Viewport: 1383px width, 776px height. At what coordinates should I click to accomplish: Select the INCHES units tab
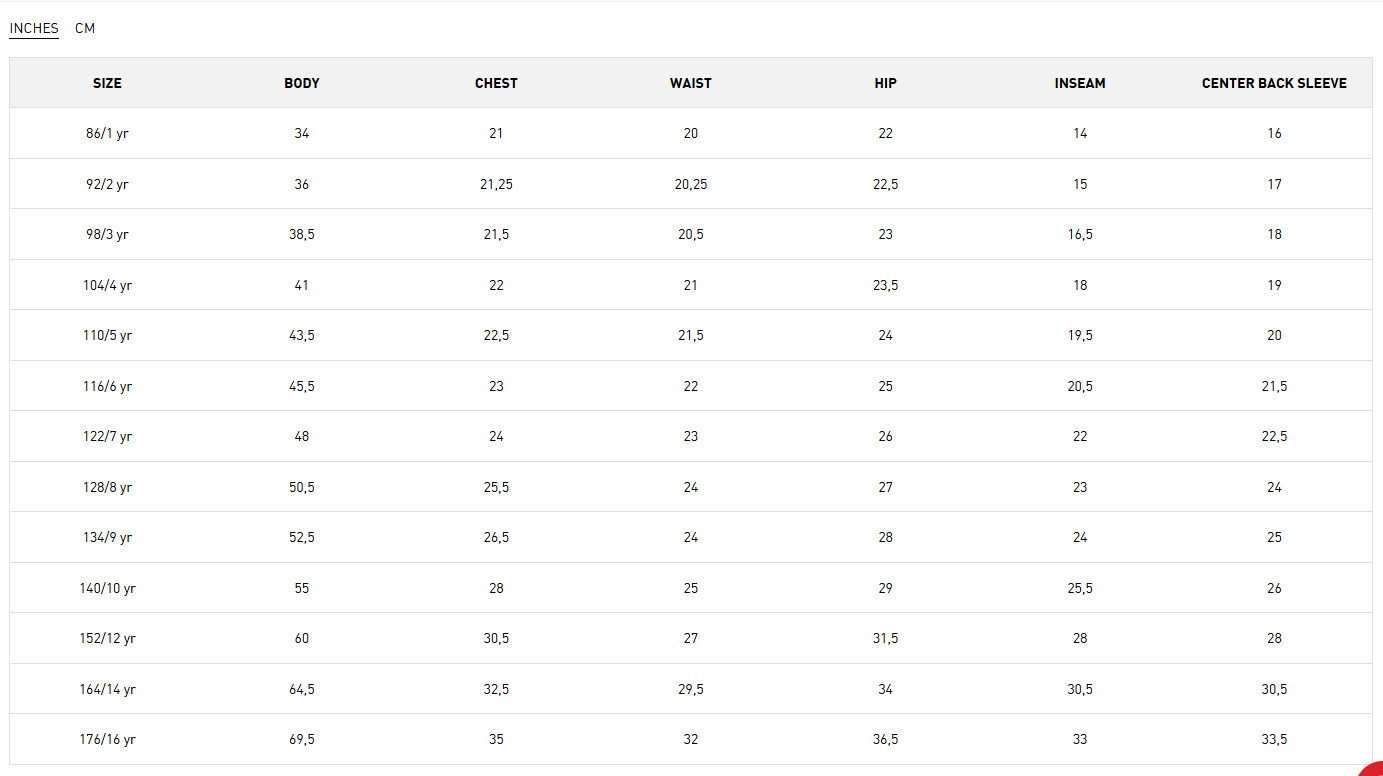tap(34, 28)
